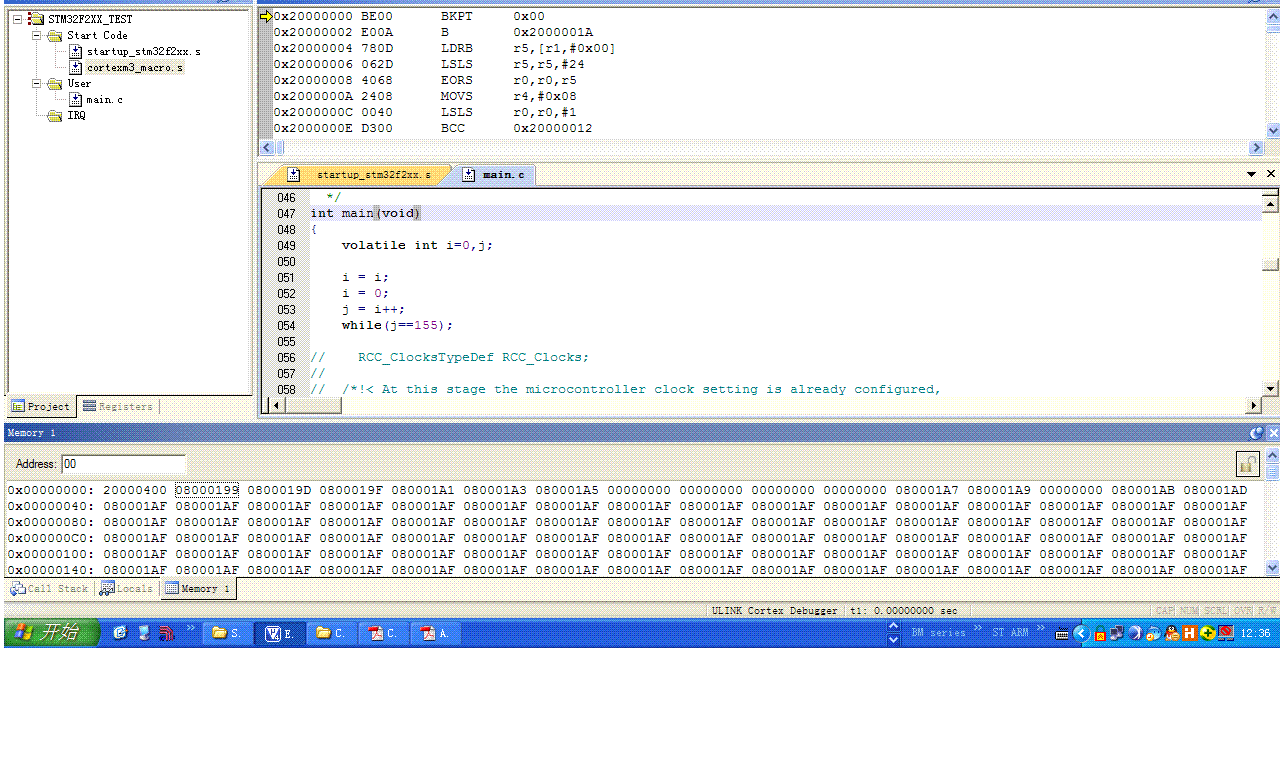
Task: Click the Internet Explorer quick launch icon
Action: tap(120, 633)
